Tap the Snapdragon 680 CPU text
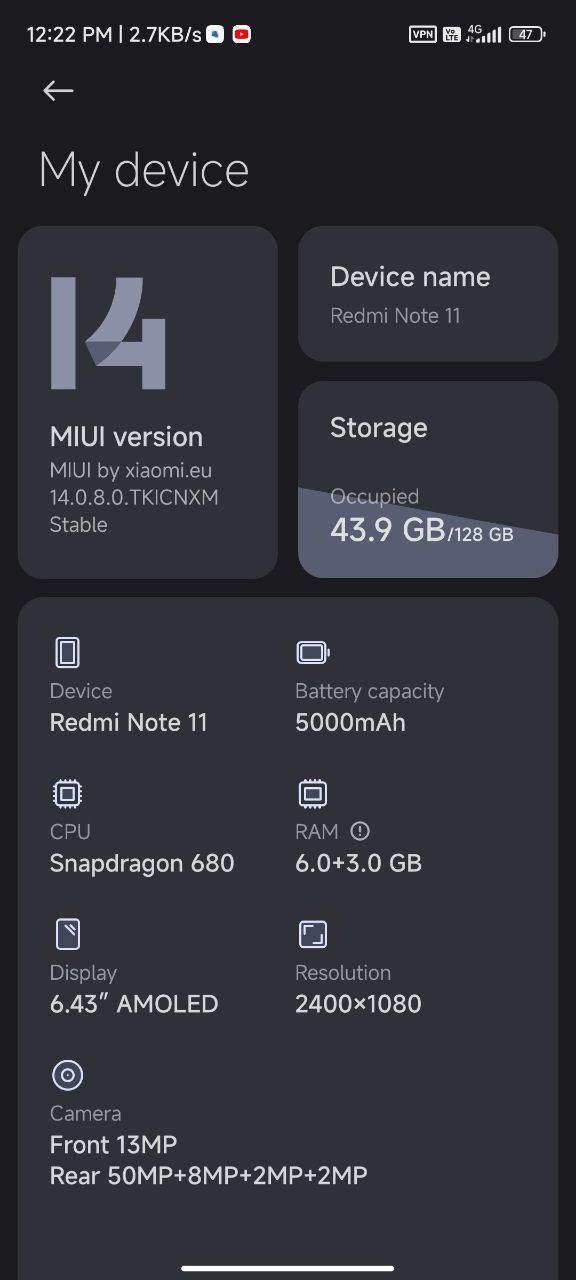Viewport: 576px width, 1280px height. tap(142, 863)
